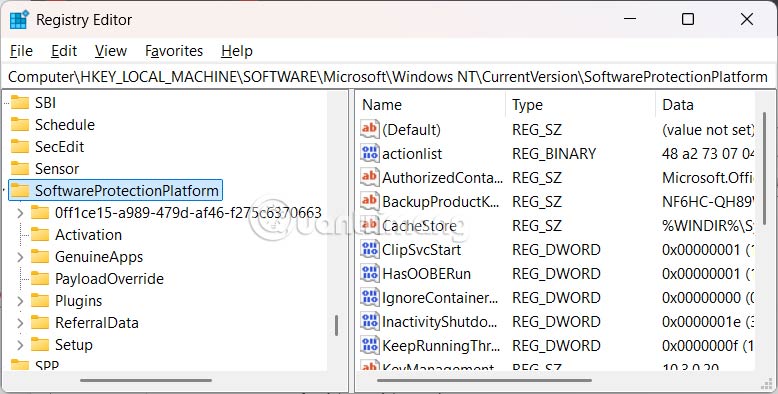
Task: Select the ClipSvcStart value name
Action: pos(421,250)
